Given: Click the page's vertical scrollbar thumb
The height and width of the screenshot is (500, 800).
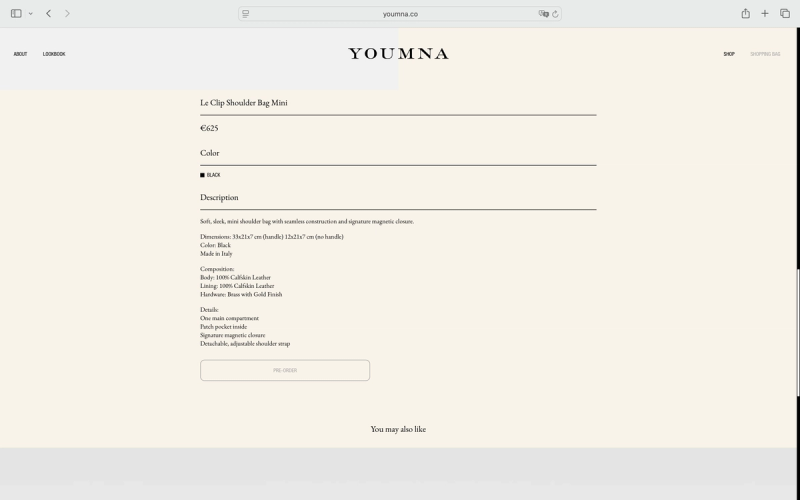Looking at the screenshot, I should click(798, 332).
